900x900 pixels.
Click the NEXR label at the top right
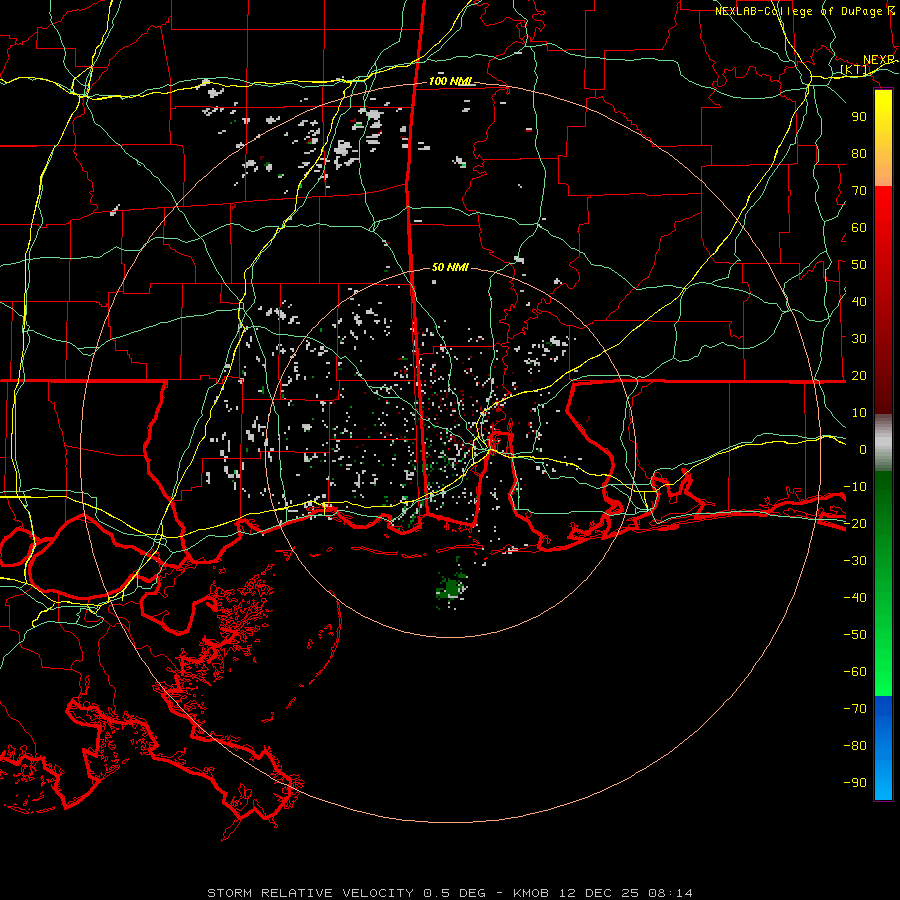coord(879,60)
